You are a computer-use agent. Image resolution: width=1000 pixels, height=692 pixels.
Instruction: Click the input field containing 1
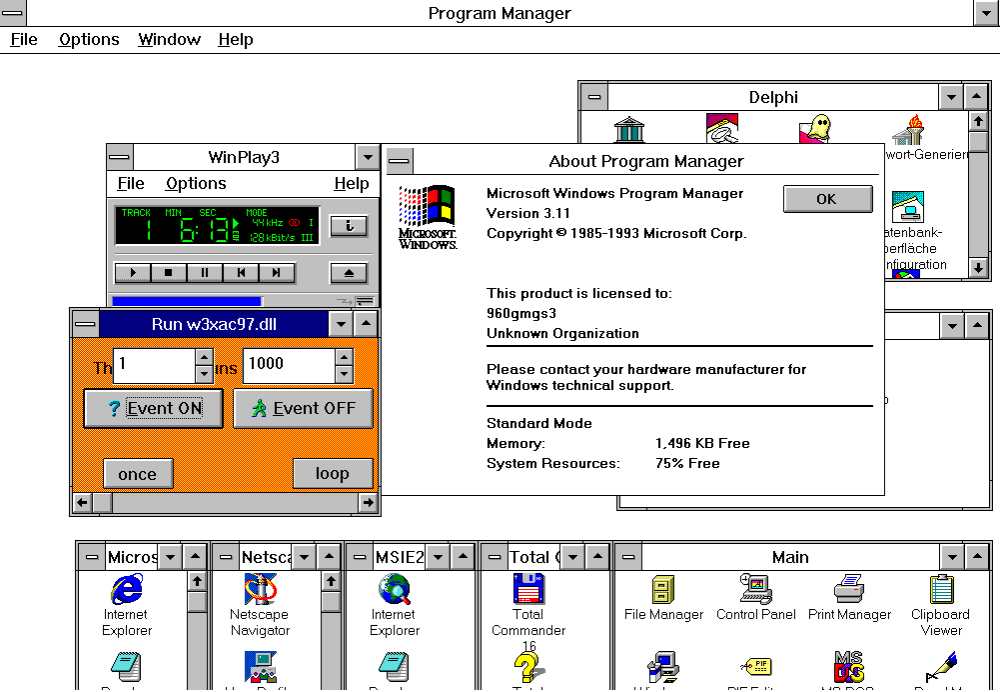pyautogui.click(x=154, y=365)
